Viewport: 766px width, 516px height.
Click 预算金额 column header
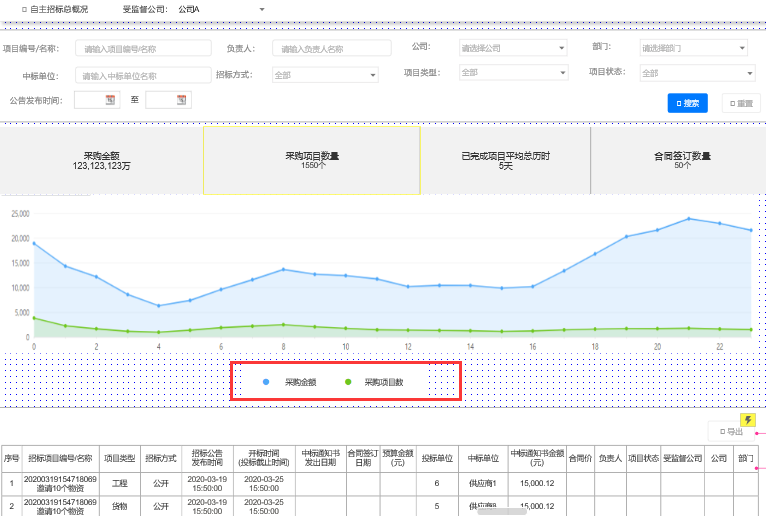[x=398, y=458]
